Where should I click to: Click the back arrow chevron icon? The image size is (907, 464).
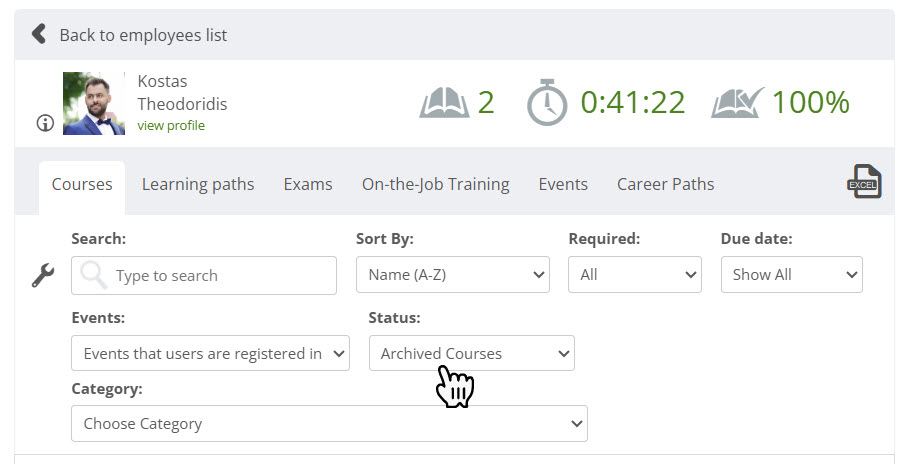39,34
